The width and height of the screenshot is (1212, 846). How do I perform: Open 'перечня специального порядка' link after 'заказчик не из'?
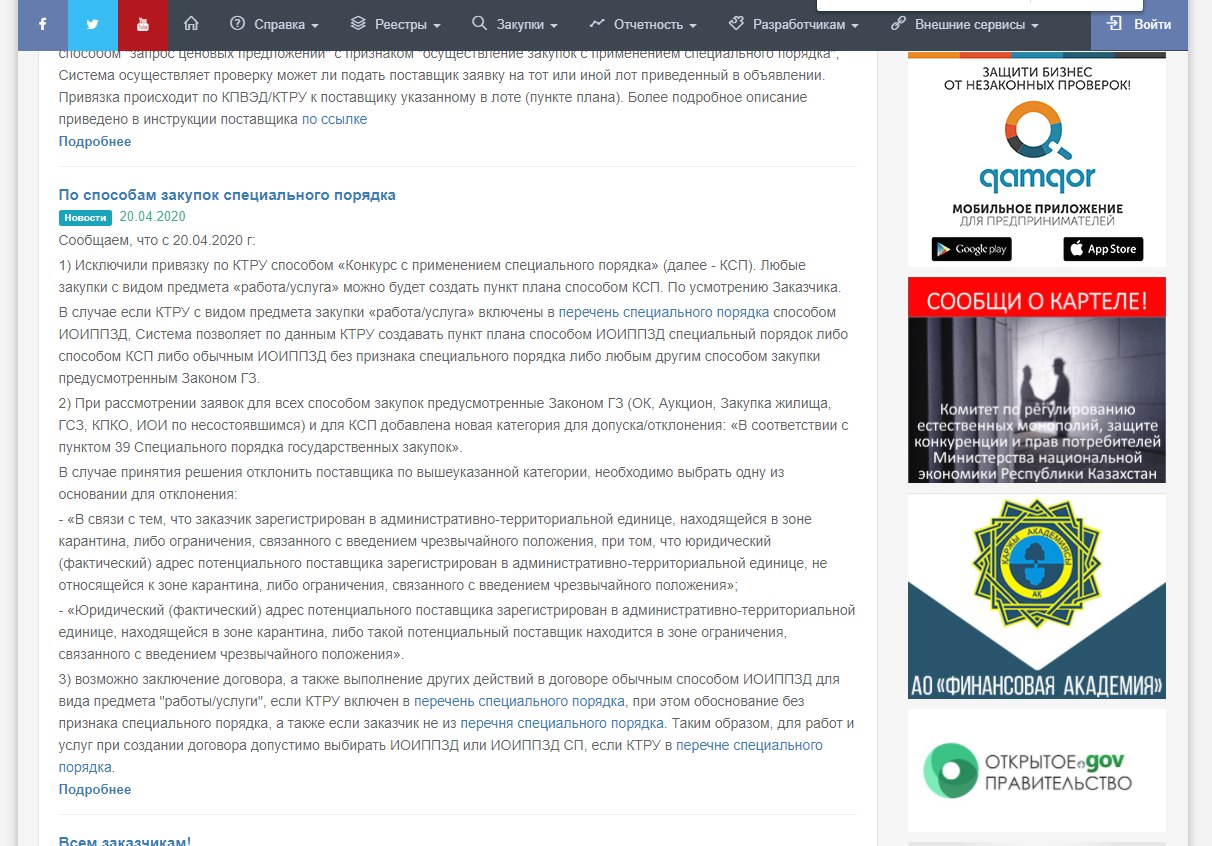pos(562,723)
